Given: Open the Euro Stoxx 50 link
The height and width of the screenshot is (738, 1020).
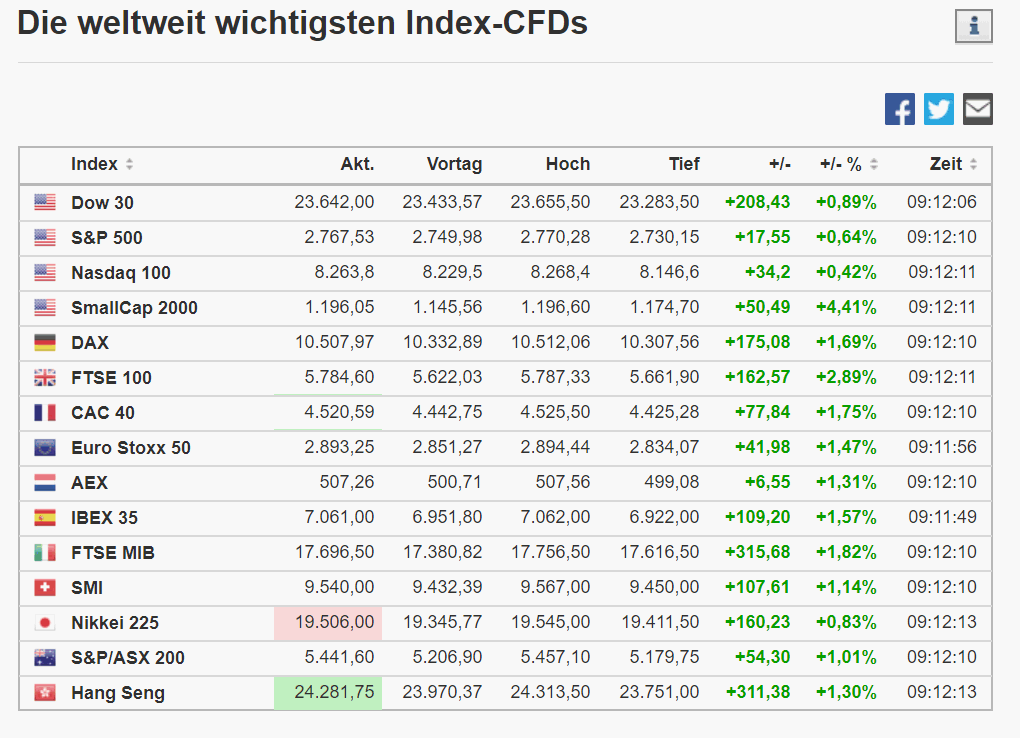Looking at the screenshot, I should [130, 447].
